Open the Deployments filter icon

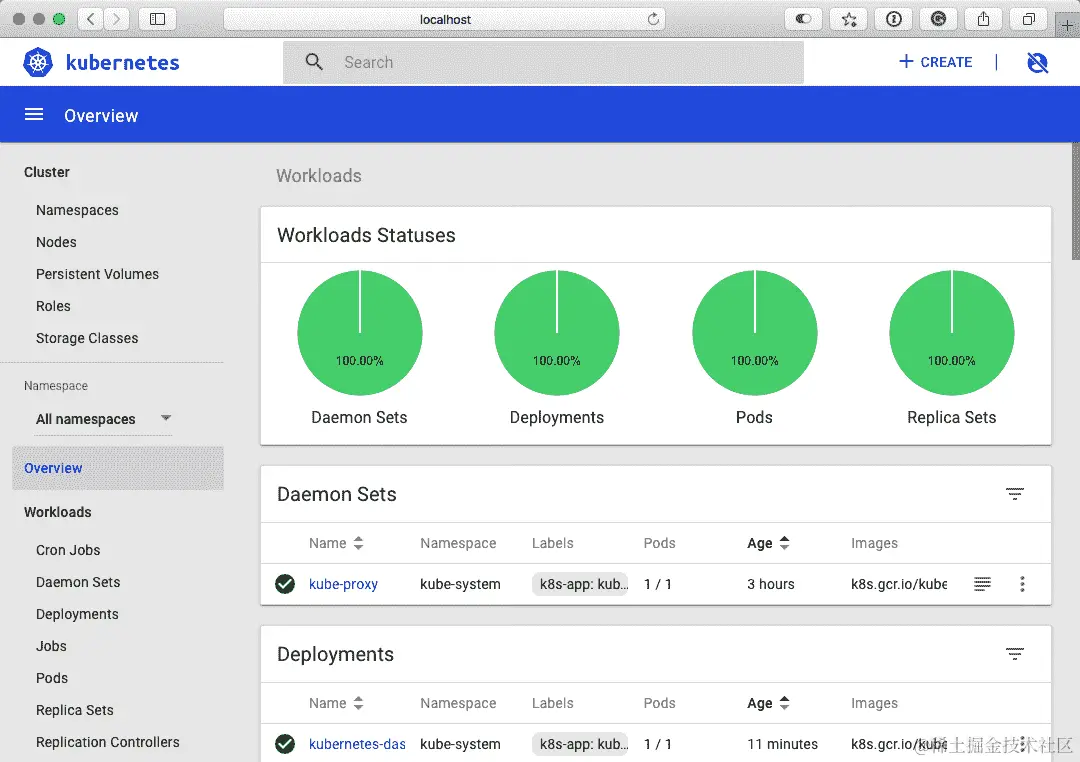(1015, 653)
